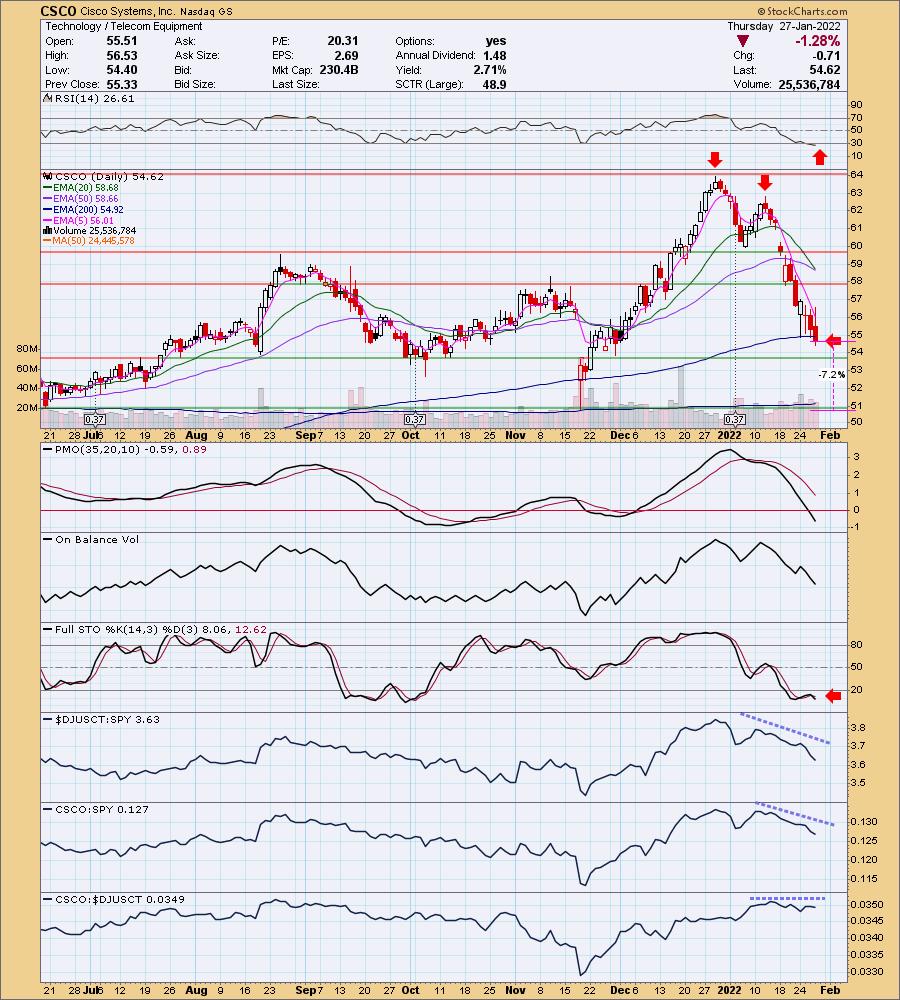
Task: Click the 0.37 dividend marker near July
Action: pyautogui.click(x=94, y=420)
